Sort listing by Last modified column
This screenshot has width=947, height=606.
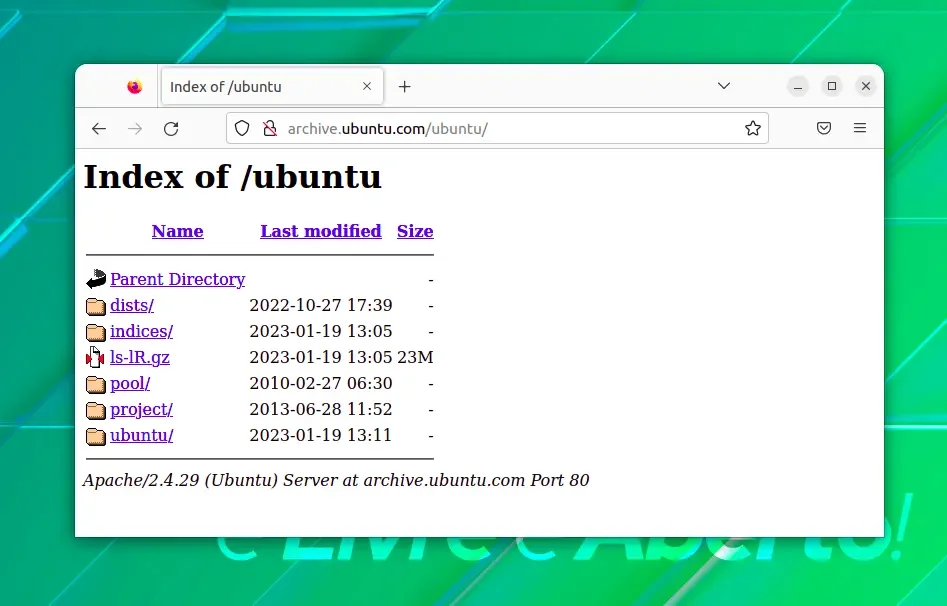point(321,231)
